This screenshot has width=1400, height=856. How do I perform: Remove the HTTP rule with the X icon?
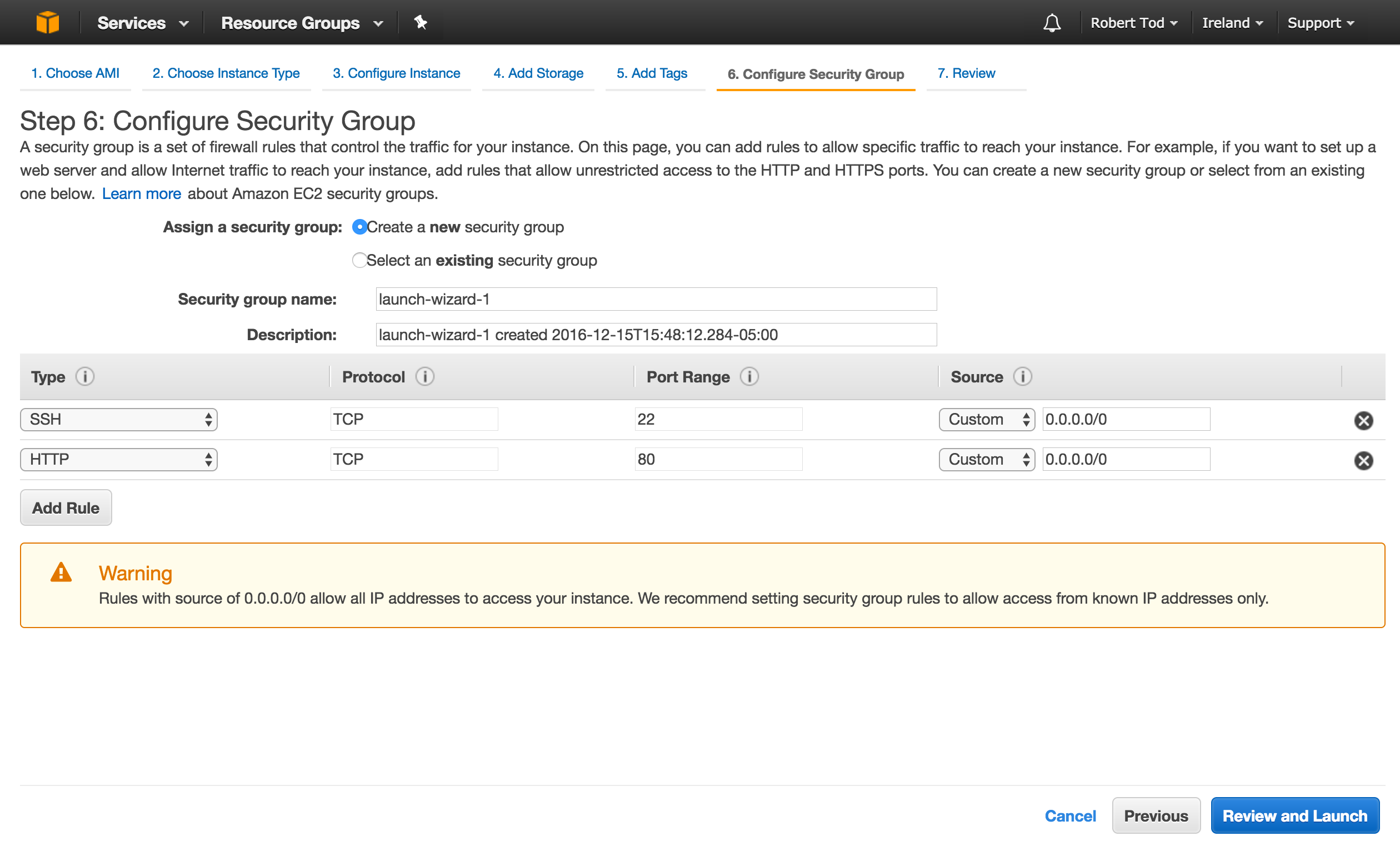point(1363,461)
